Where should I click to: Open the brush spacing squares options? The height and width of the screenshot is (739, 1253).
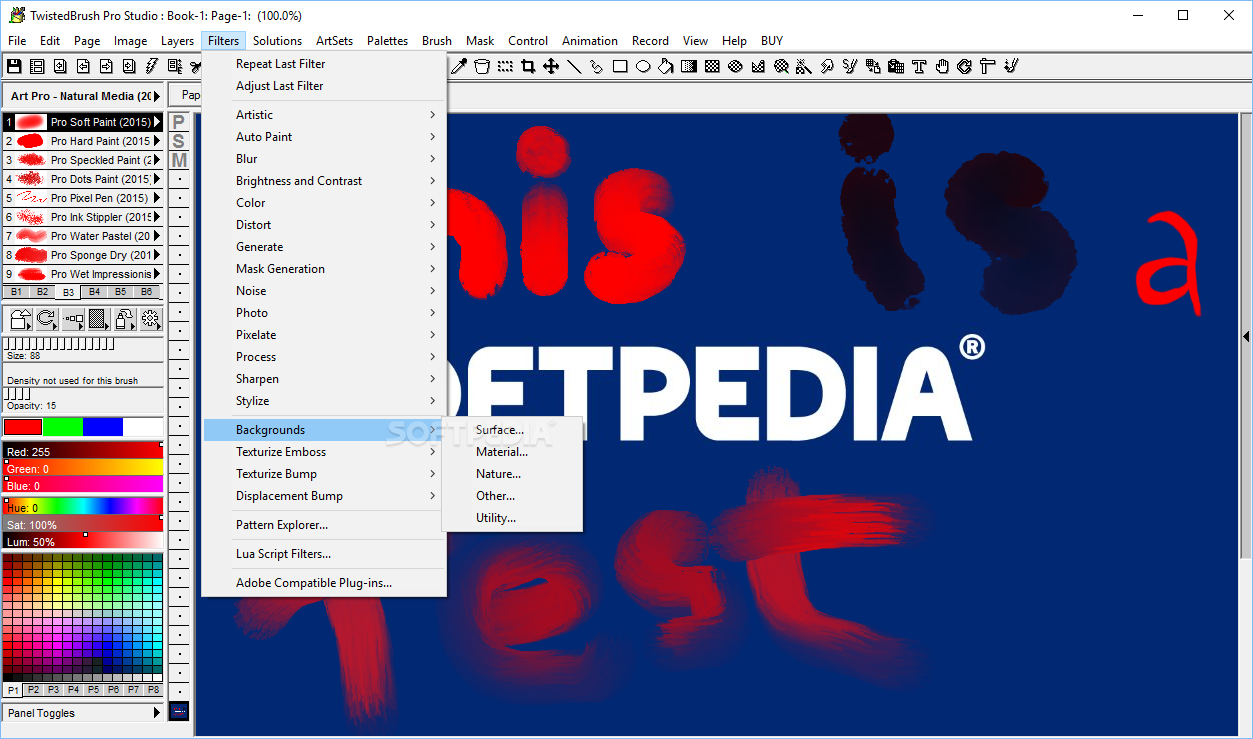point(73,319)
